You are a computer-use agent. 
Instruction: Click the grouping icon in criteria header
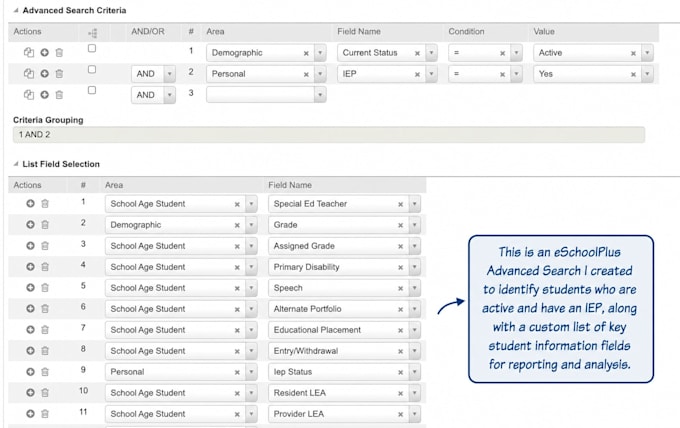[x=92, y=33]
